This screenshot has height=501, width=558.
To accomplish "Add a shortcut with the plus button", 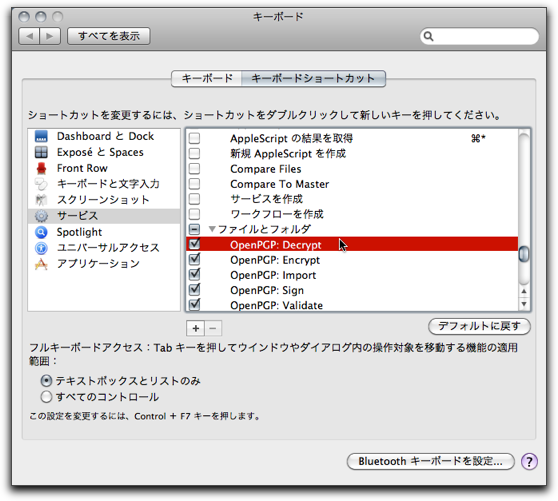I will 195,328.
